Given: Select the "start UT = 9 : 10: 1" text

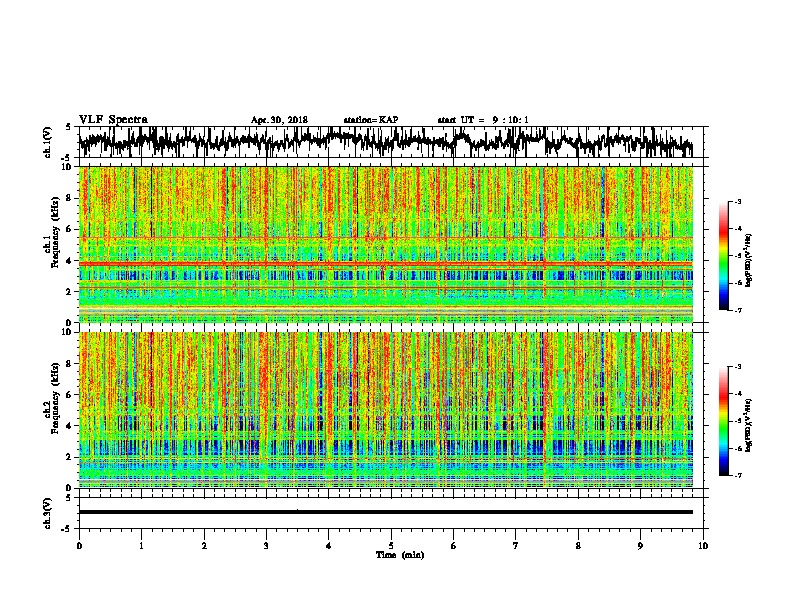Looking at the screenshot, I should pyautogui.click(x=483, y=120).
